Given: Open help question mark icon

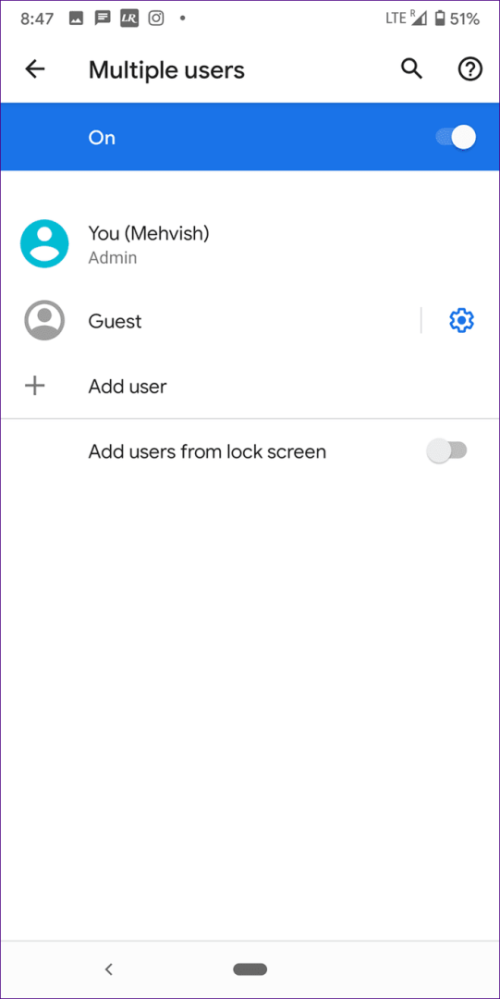Looking at the screenshot, I should tap(470, 69).
